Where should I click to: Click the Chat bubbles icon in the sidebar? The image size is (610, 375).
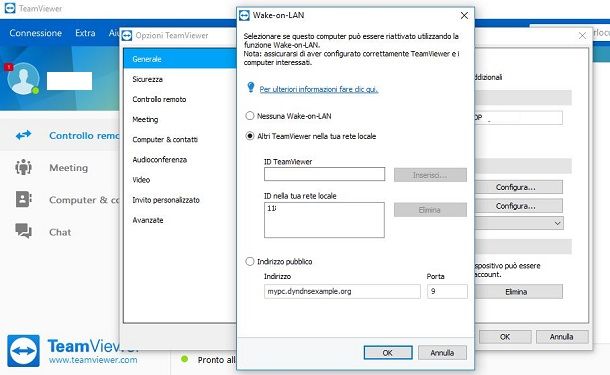[x=23, y=231]
